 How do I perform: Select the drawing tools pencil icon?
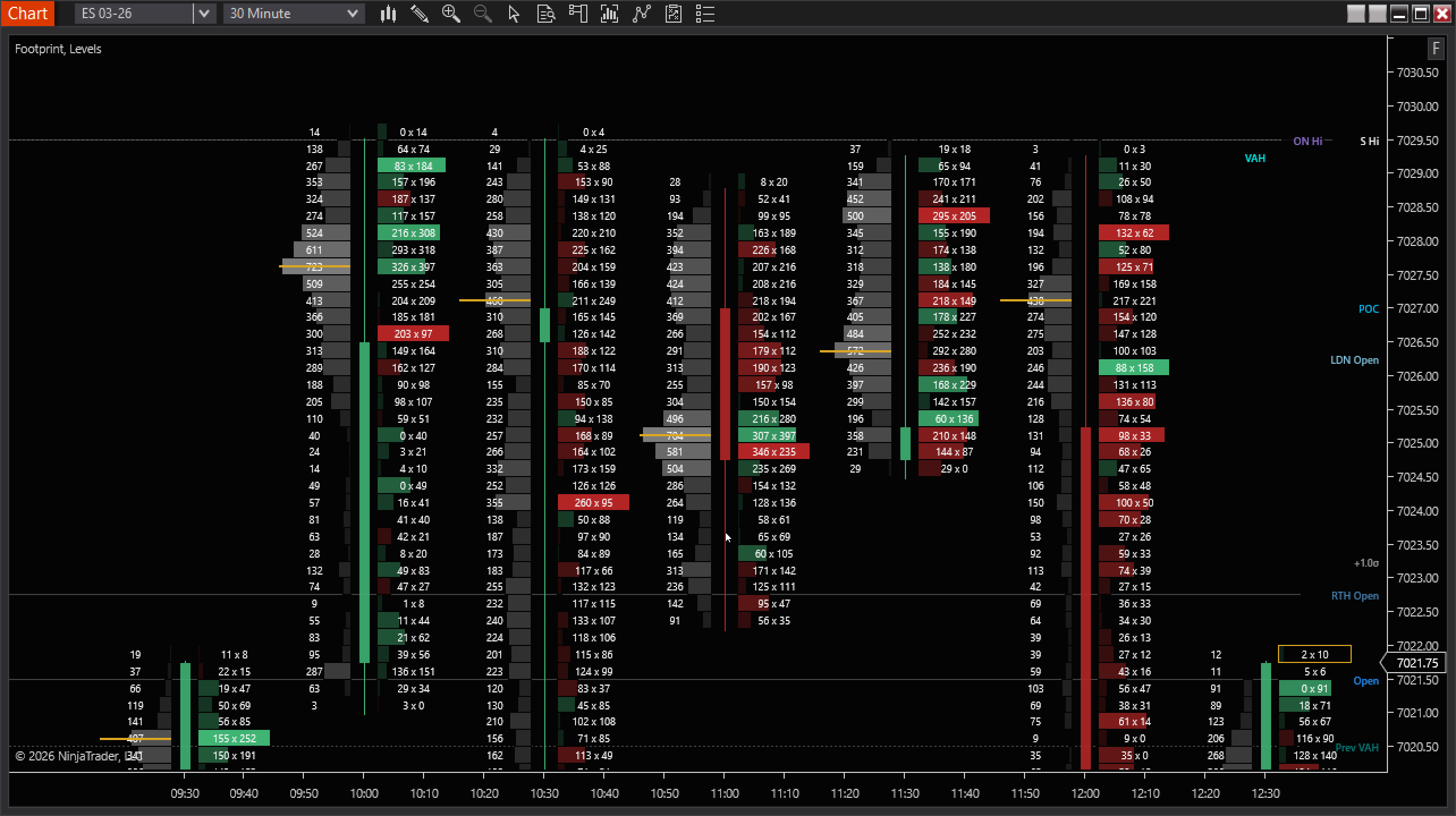[x=420, y=14]
